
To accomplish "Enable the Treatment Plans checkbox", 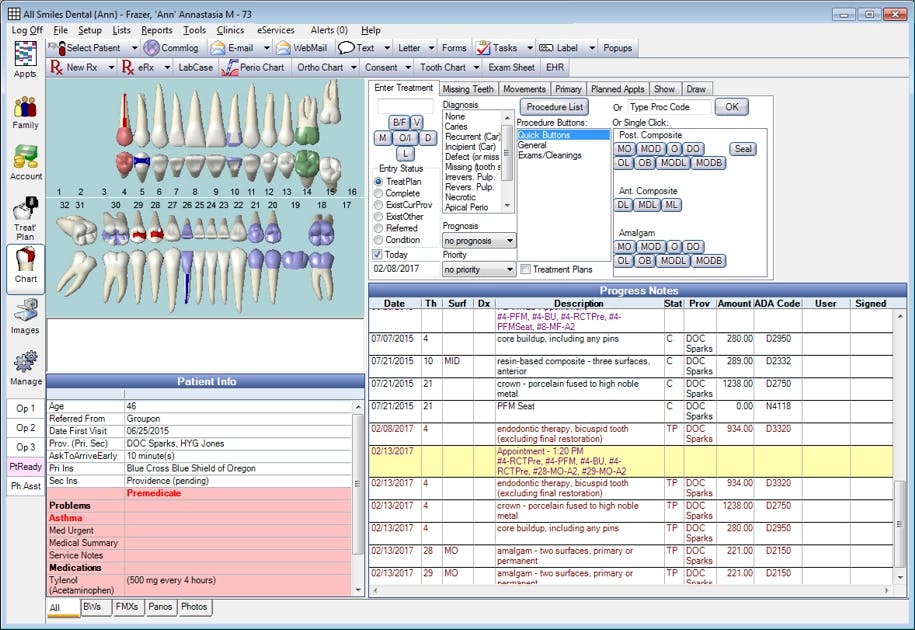I will tap(525, 270).
